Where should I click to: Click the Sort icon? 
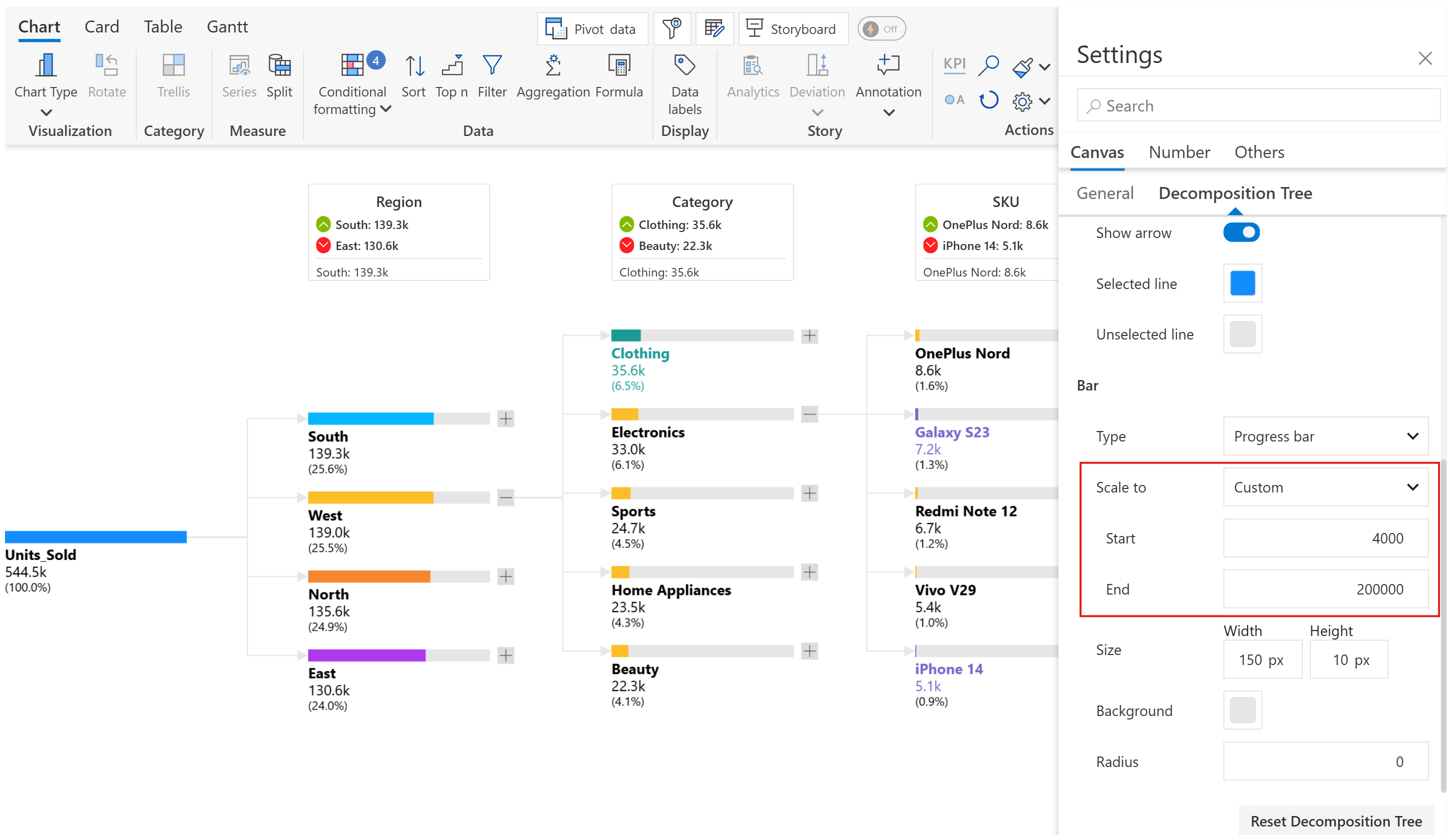413,66
